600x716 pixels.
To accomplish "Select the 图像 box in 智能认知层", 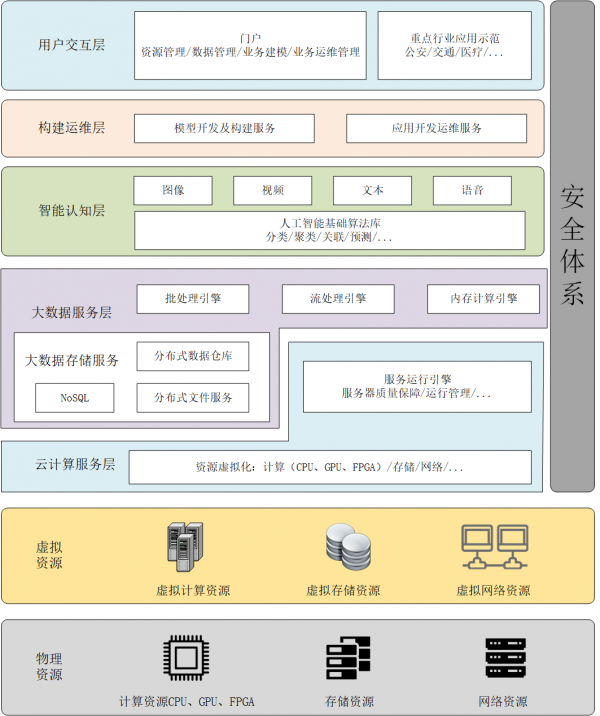I will [x=173, y=190].
